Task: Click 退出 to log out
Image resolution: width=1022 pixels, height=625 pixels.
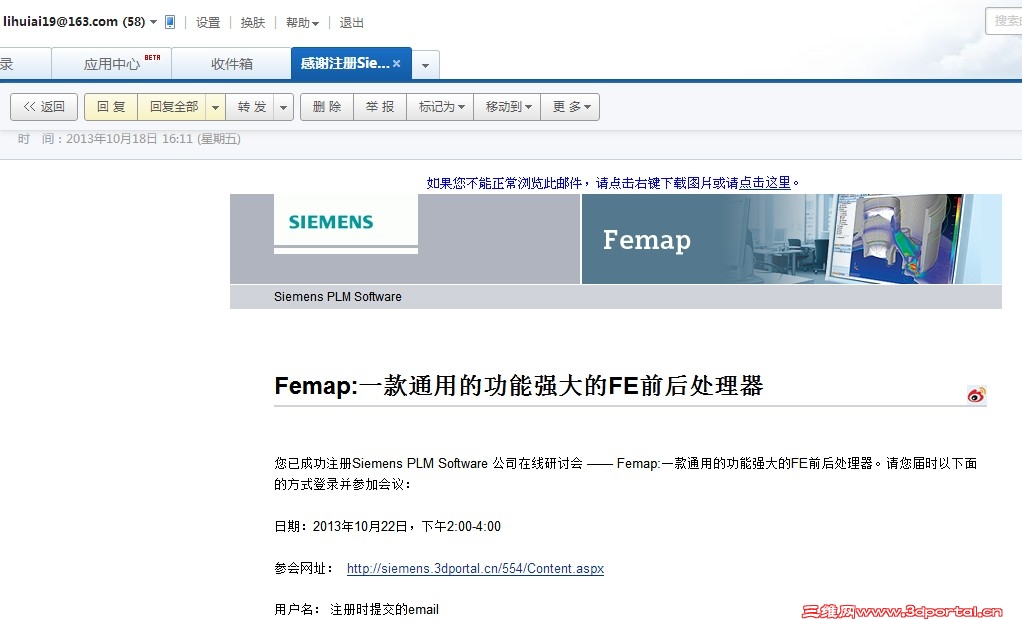Action: click(351, 23)
